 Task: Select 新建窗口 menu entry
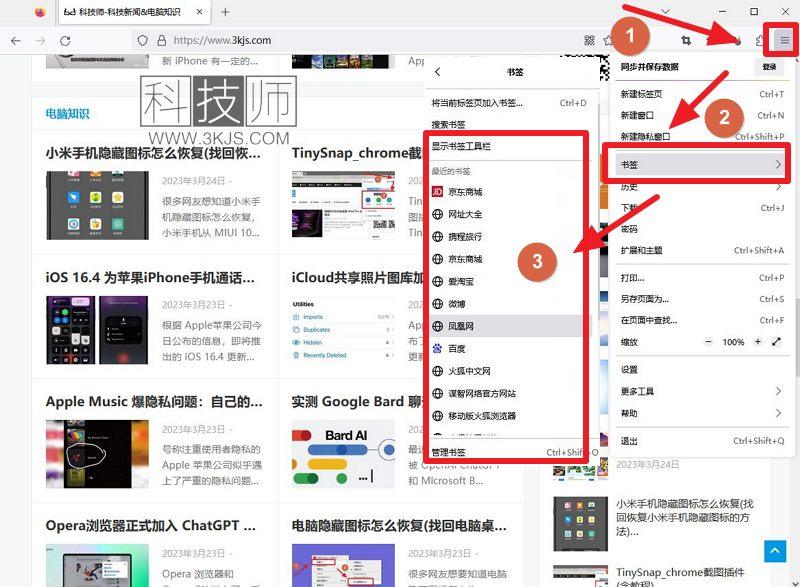pyautogui.click(x=702, y=115)
